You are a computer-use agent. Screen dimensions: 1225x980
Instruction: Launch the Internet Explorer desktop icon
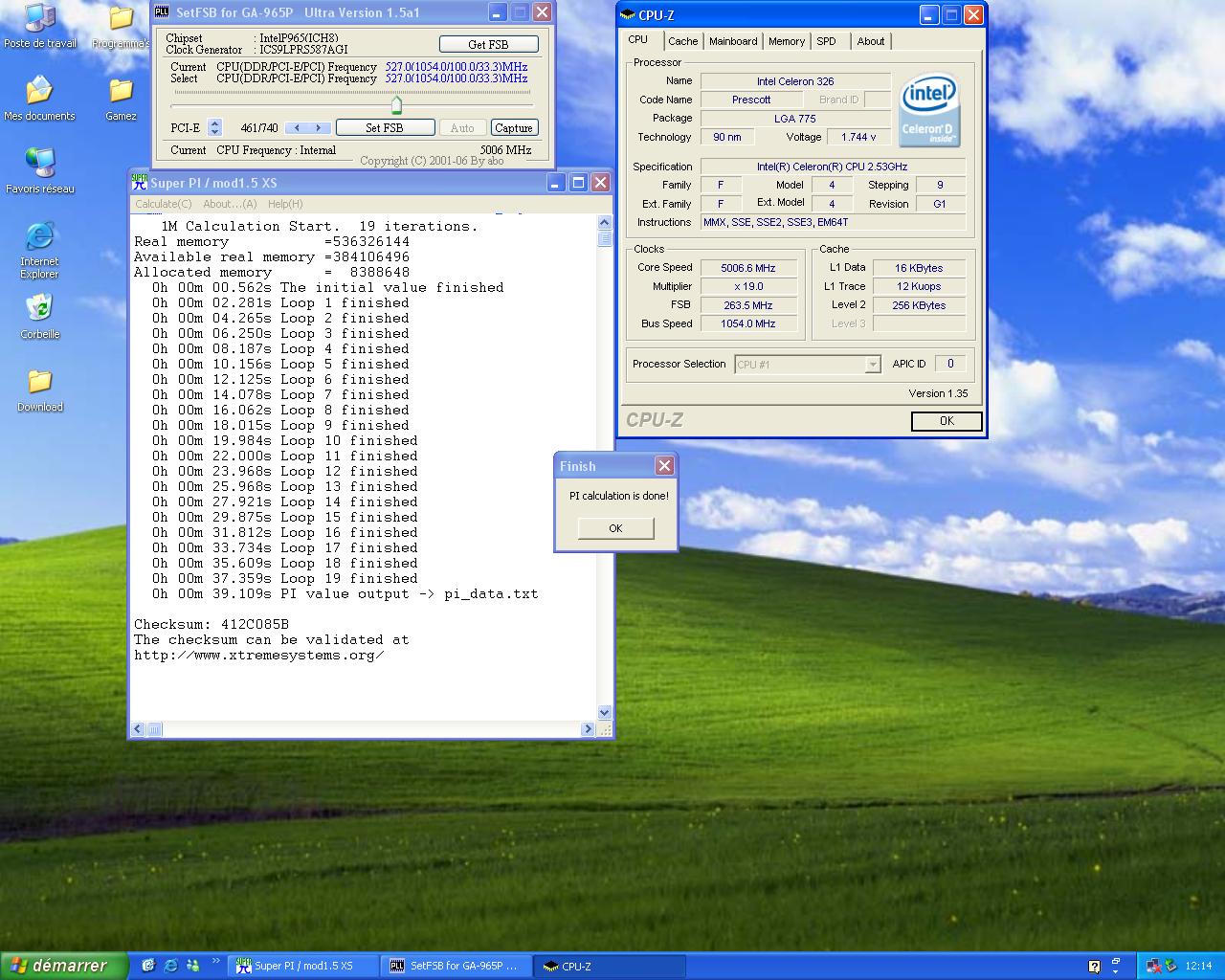[39, 250]
